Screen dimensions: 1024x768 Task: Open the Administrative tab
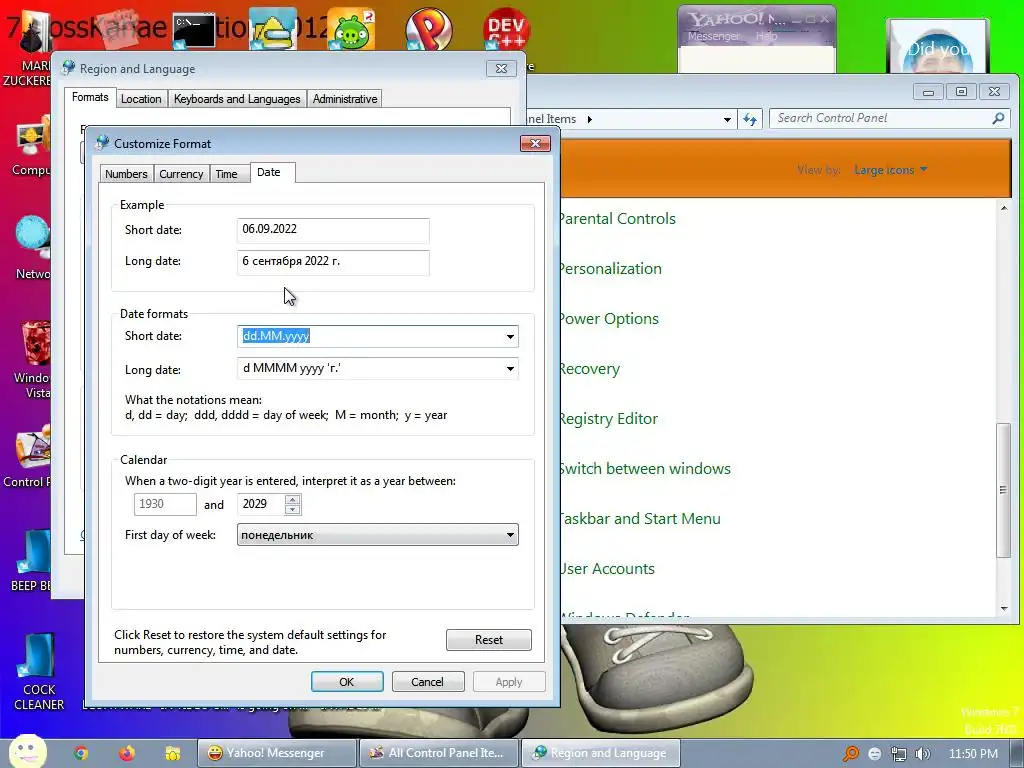tap(345, 99)
